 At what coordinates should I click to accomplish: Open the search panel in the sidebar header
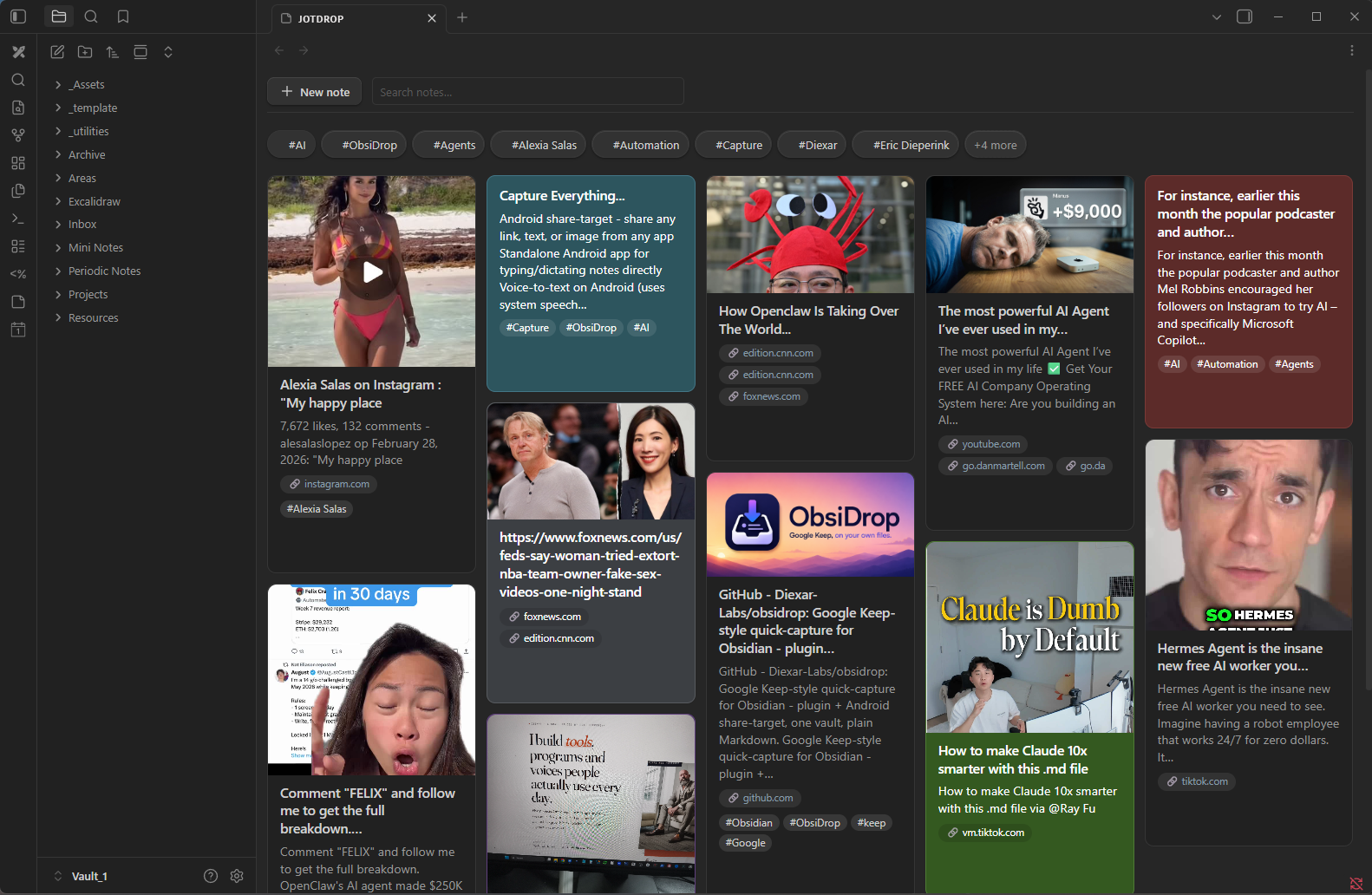click(91, 16)
